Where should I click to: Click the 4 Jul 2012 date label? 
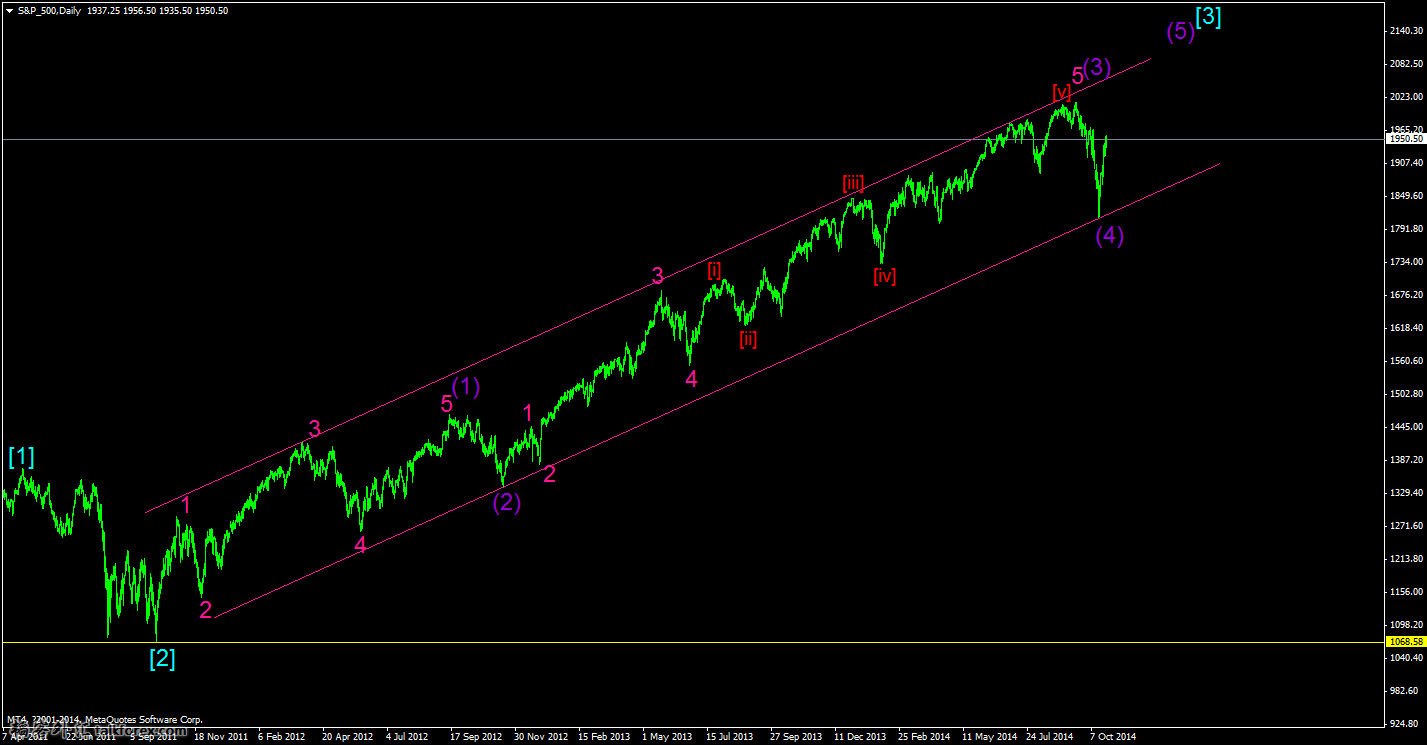(x=407, y=736)
